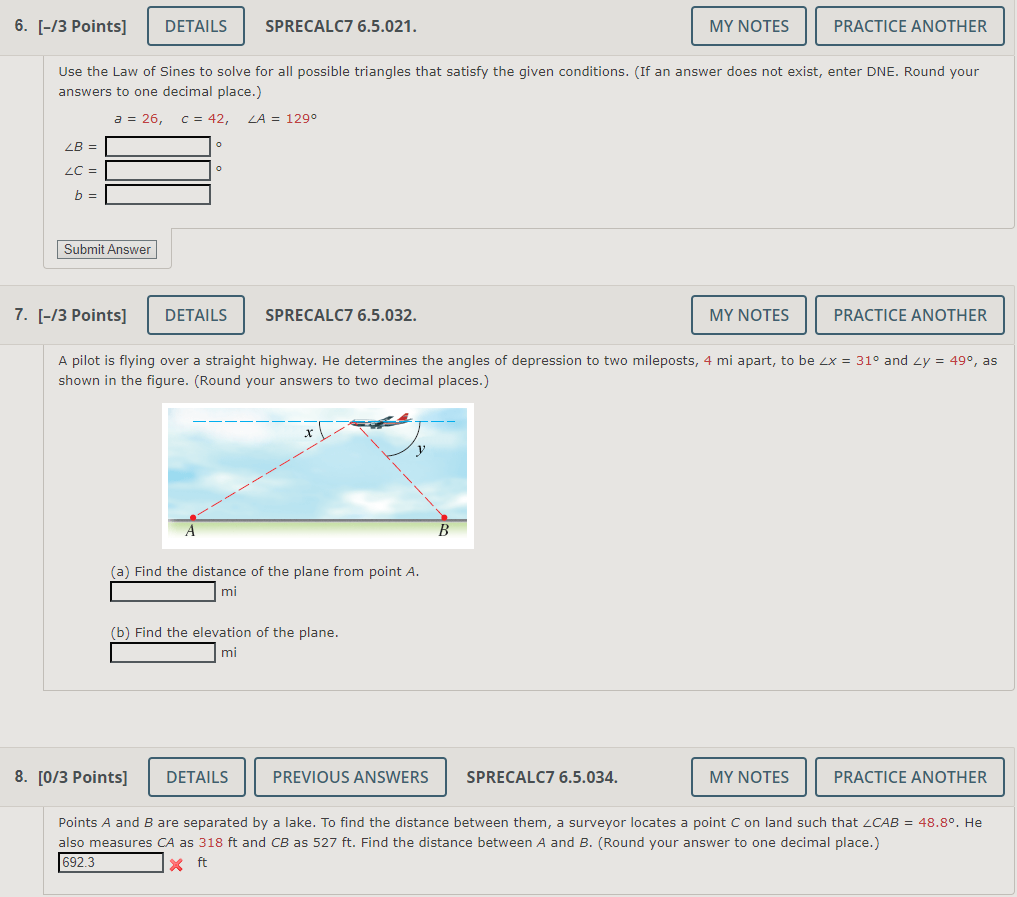Viewport: 1017px width, 897px height.
Task: Select the 692.3 answer field
Action: [110, 862]
